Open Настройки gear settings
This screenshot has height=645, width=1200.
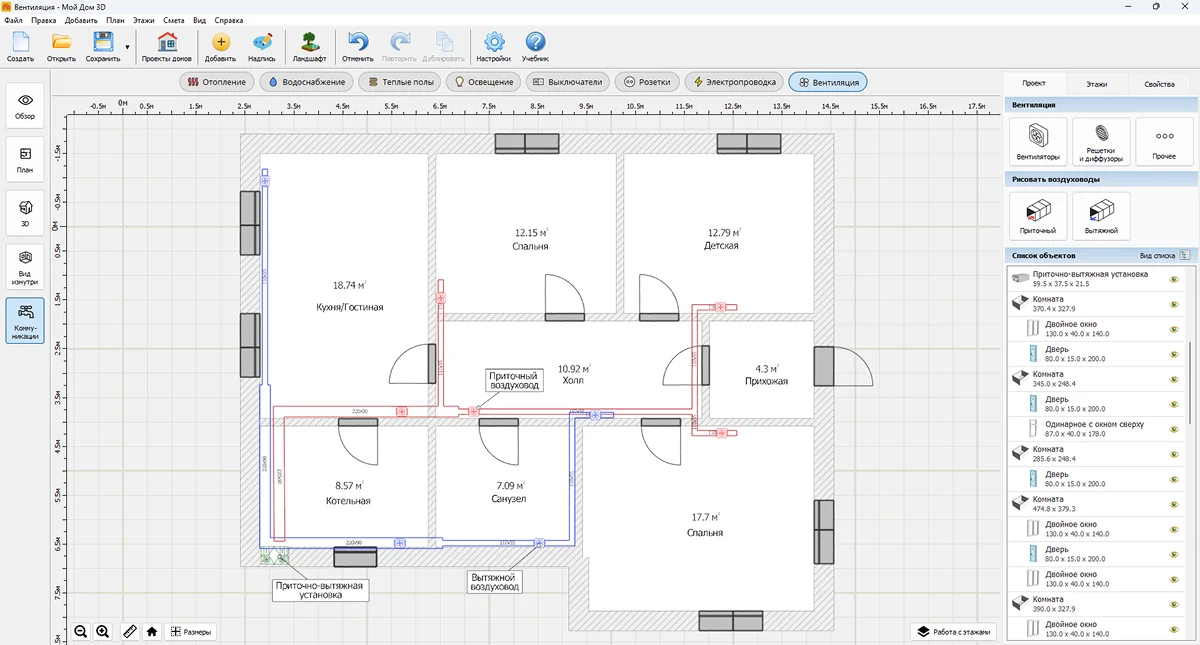coord(494,47)
